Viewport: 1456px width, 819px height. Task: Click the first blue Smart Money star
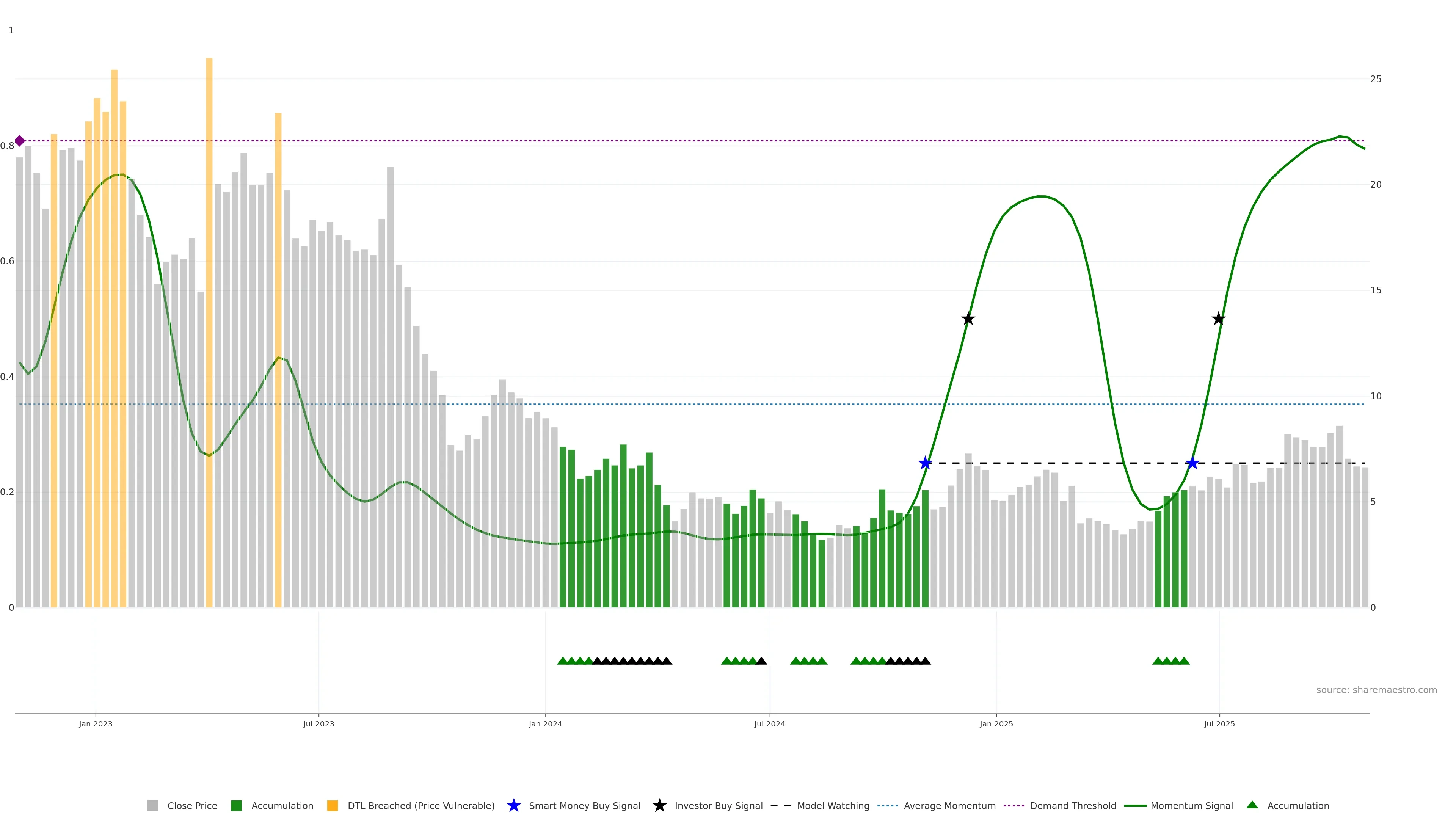click(x=925, y=463)
